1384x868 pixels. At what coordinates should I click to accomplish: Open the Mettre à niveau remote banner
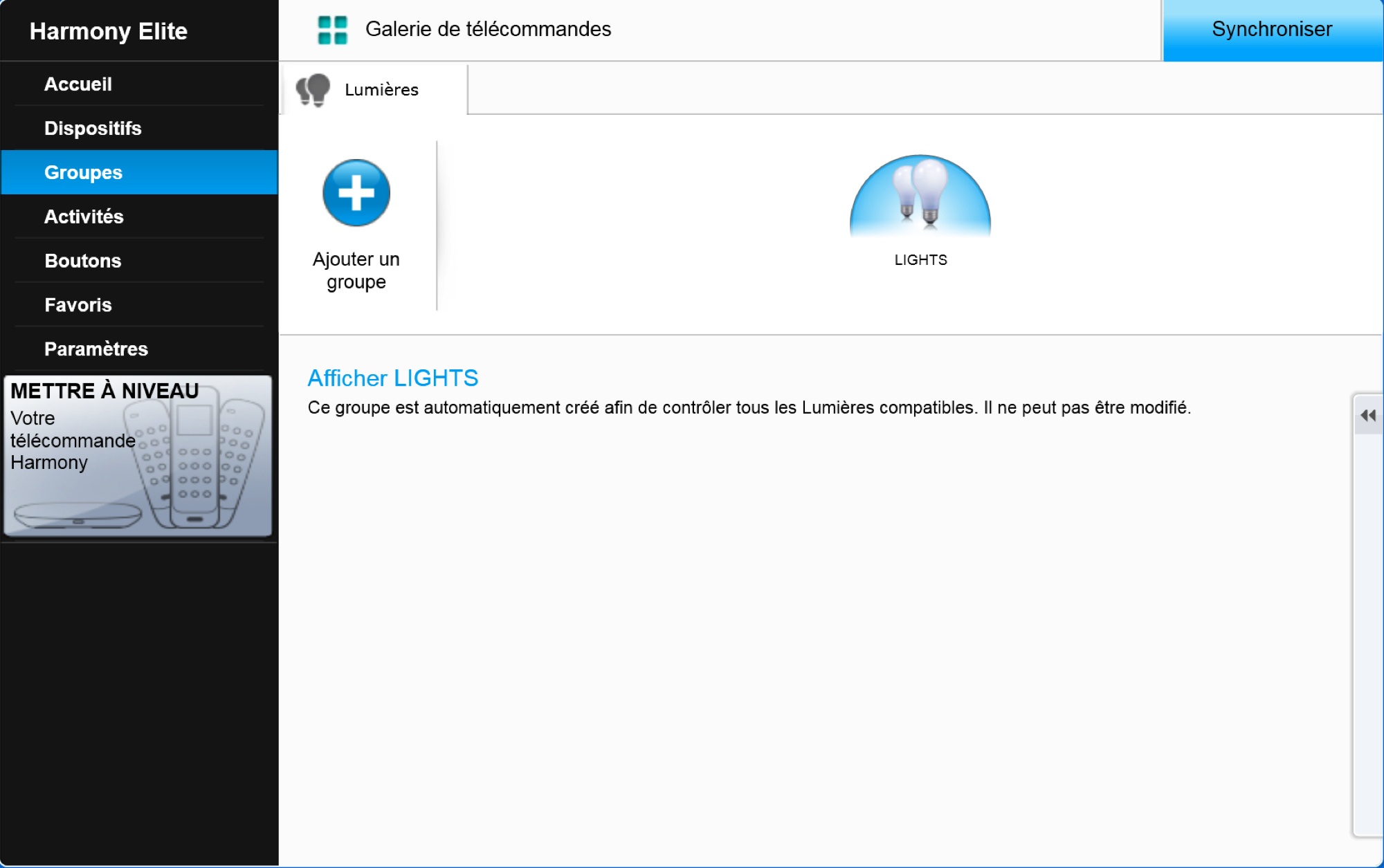138,456
